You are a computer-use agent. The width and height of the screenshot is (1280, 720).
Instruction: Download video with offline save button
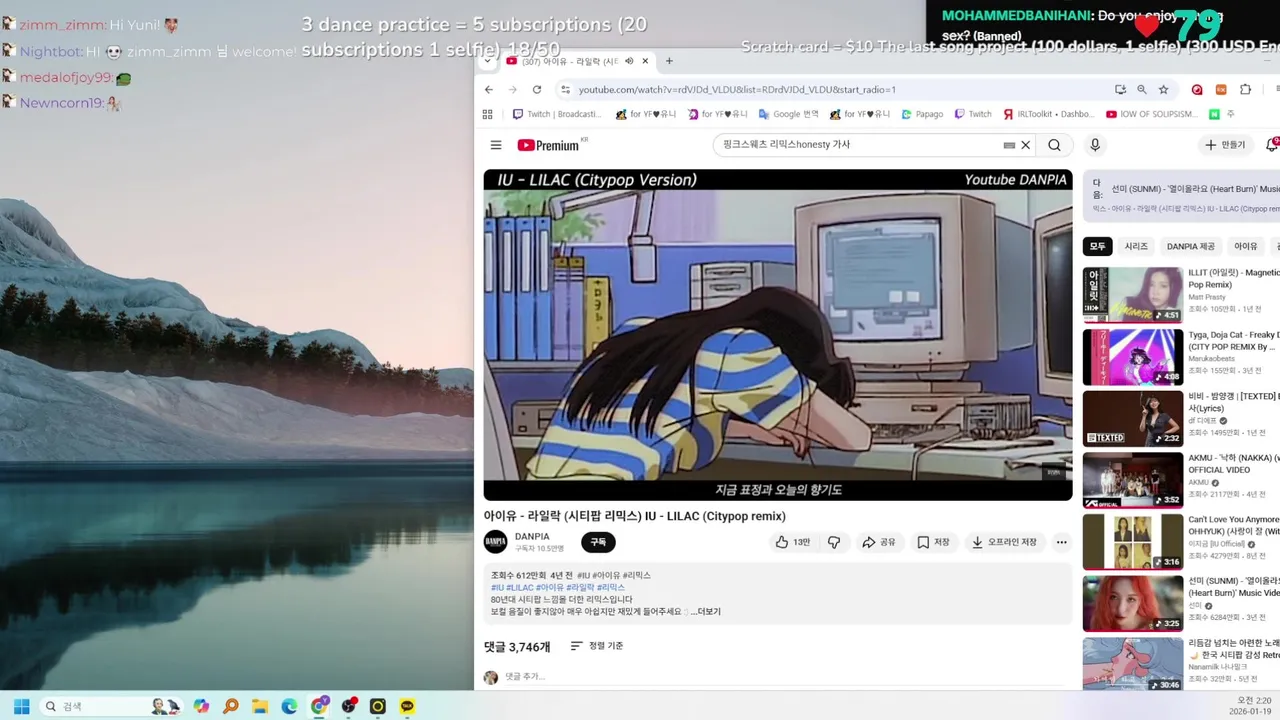(1004, 542)
